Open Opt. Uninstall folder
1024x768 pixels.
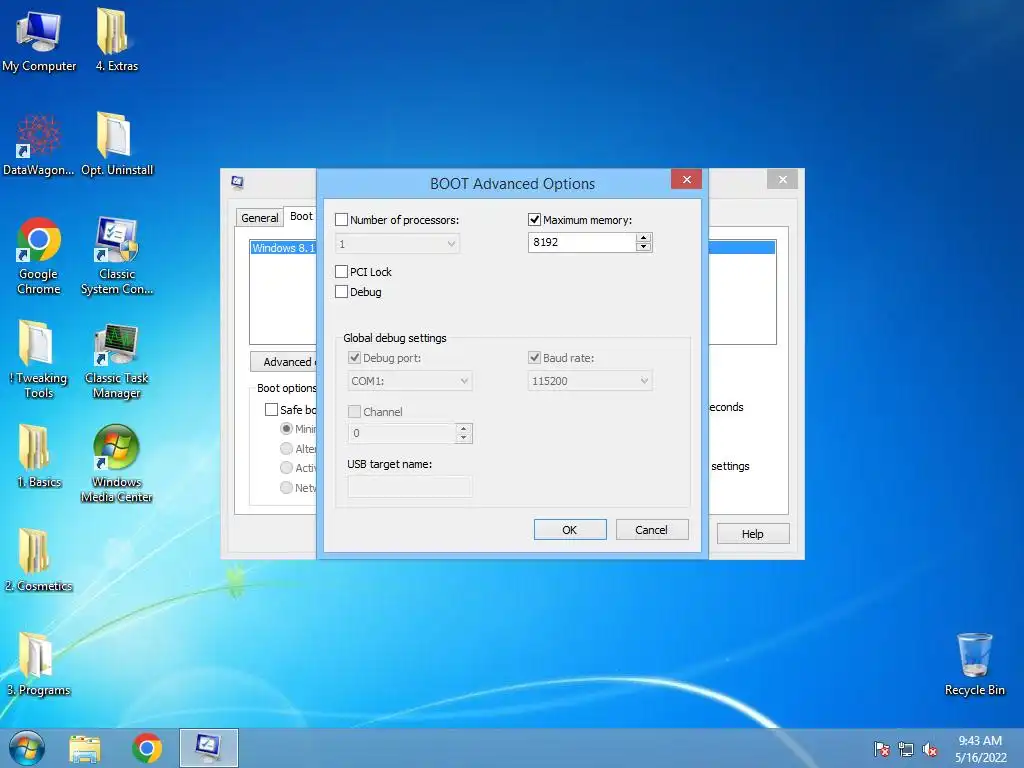click(117, 145)
